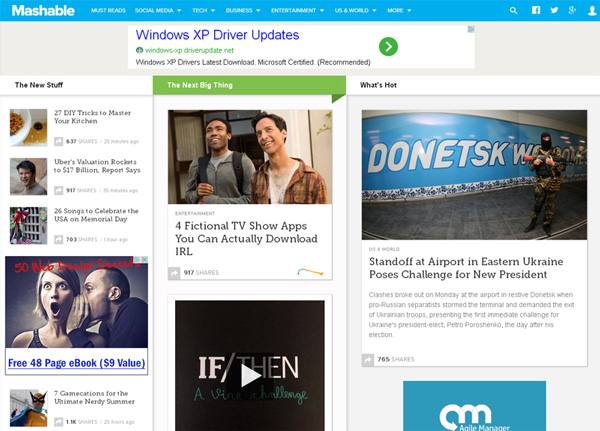This screenshot has height=431, width=600.
Task: Select The Next Big Thing tab
Action: pyautogui.click(x=249, y=85)
